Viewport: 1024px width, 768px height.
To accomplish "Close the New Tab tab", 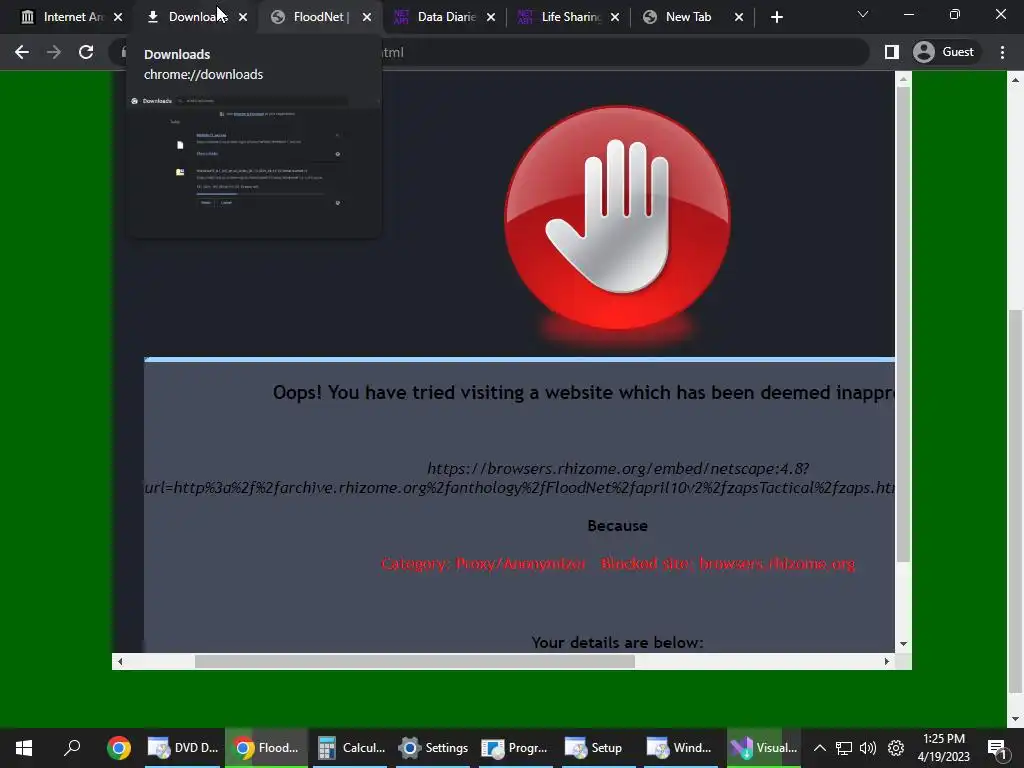I will [x=739, y=17].
